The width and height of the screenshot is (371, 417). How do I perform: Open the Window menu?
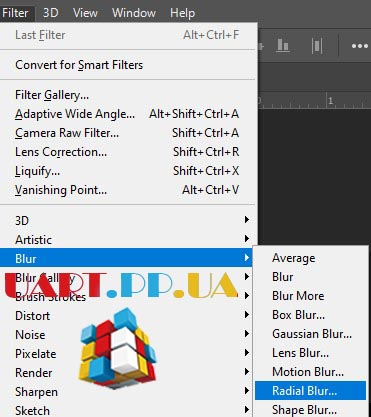pyautogui.click(x=134, y=13)
